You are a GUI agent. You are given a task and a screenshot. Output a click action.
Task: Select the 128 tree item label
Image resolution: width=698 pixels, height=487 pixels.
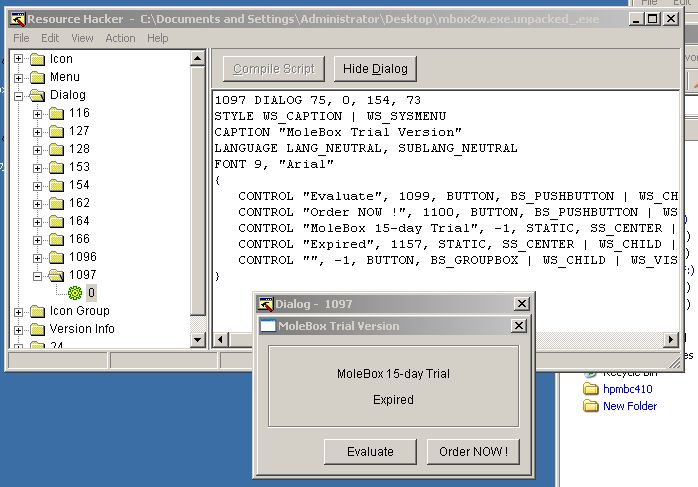click(x=79, y=149)
